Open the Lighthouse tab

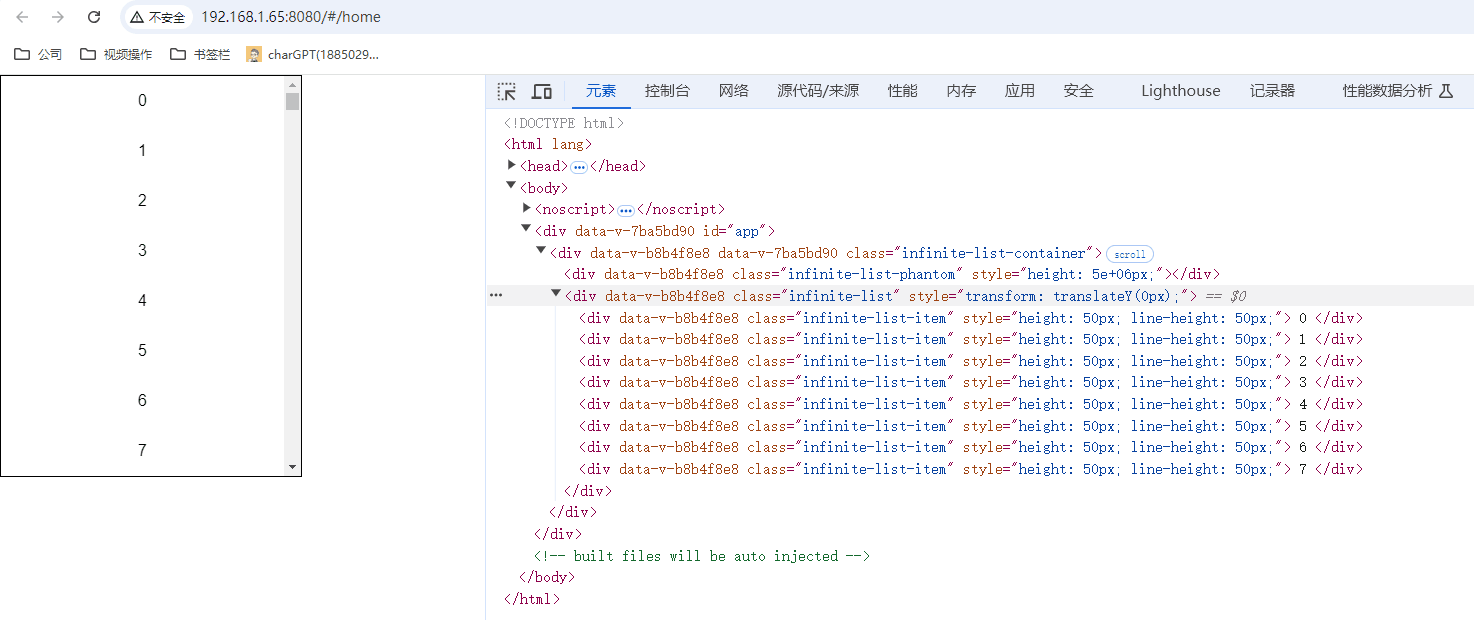click(1181, 91)
